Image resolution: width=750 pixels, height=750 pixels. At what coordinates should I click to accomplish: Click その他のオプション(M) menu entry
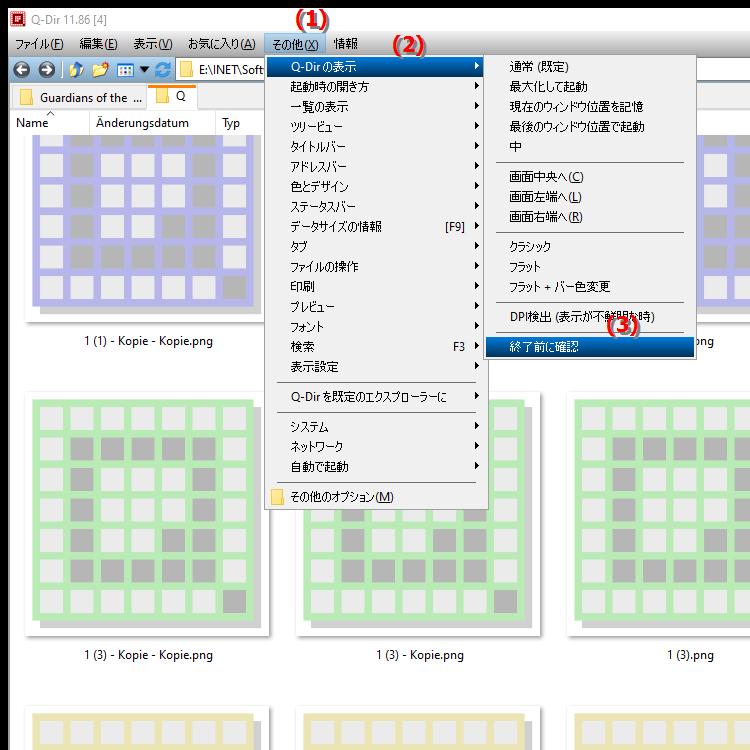375,497
